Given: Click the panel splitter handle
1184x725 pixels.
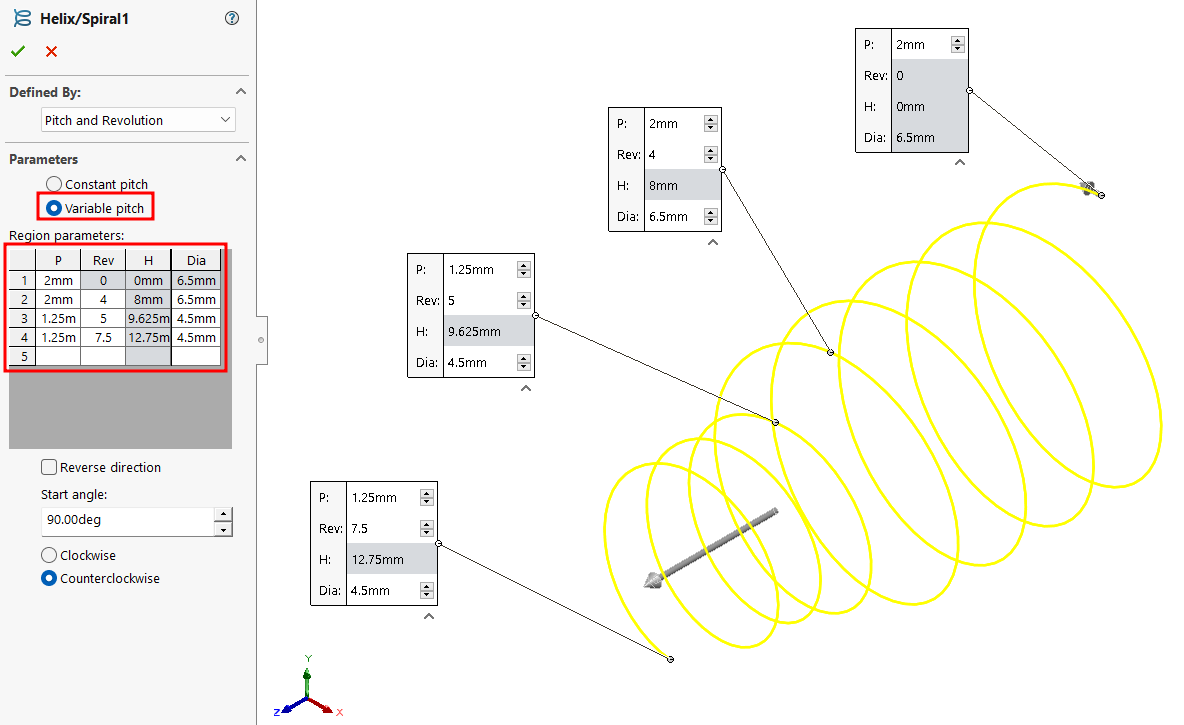Looking at the screenshot, I should coord(261,340).
